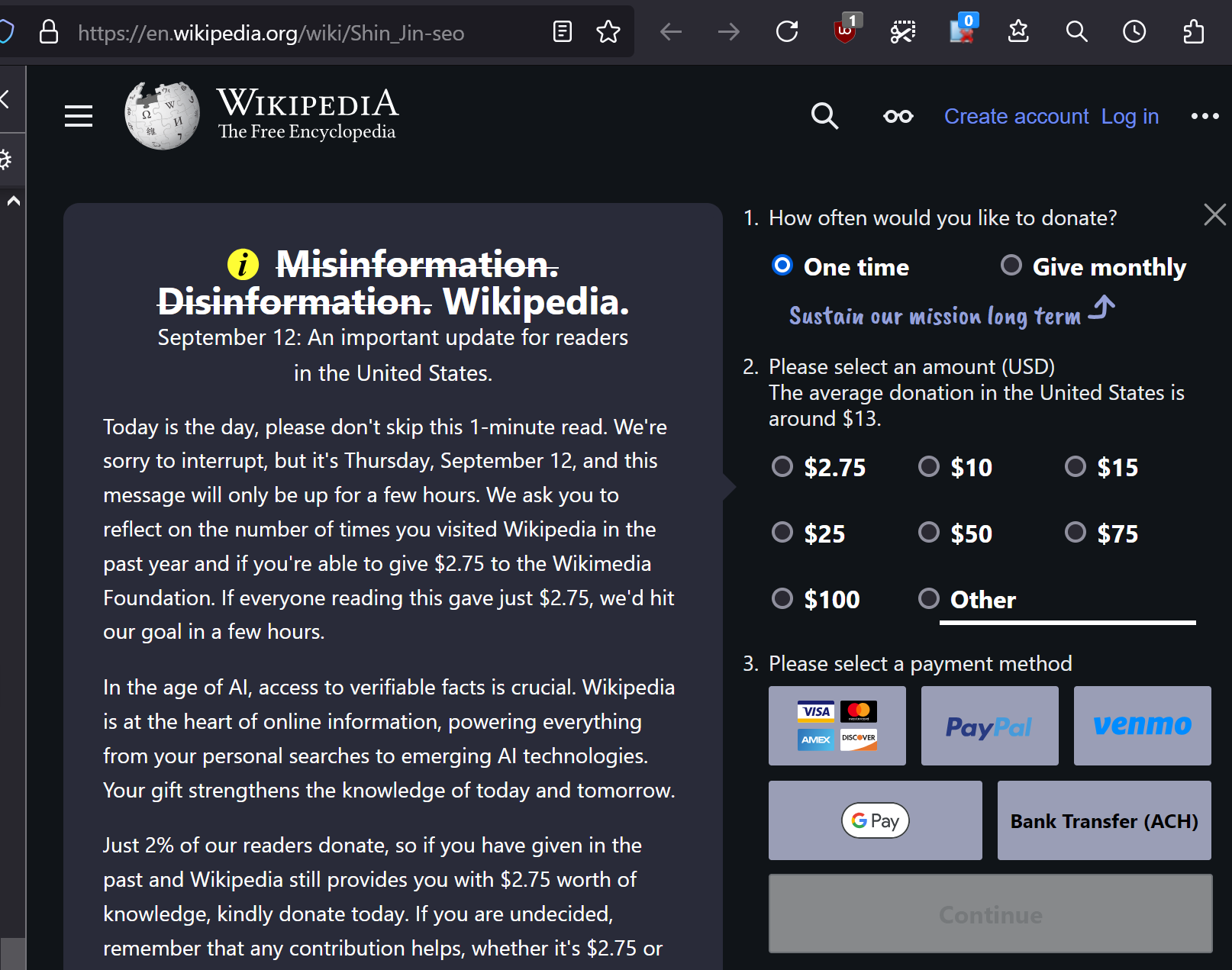This screenshot has width=1232, height=970.
Task: Toggle reader view in the address bar
Action: pyautogui.click(x=563, y=32)
